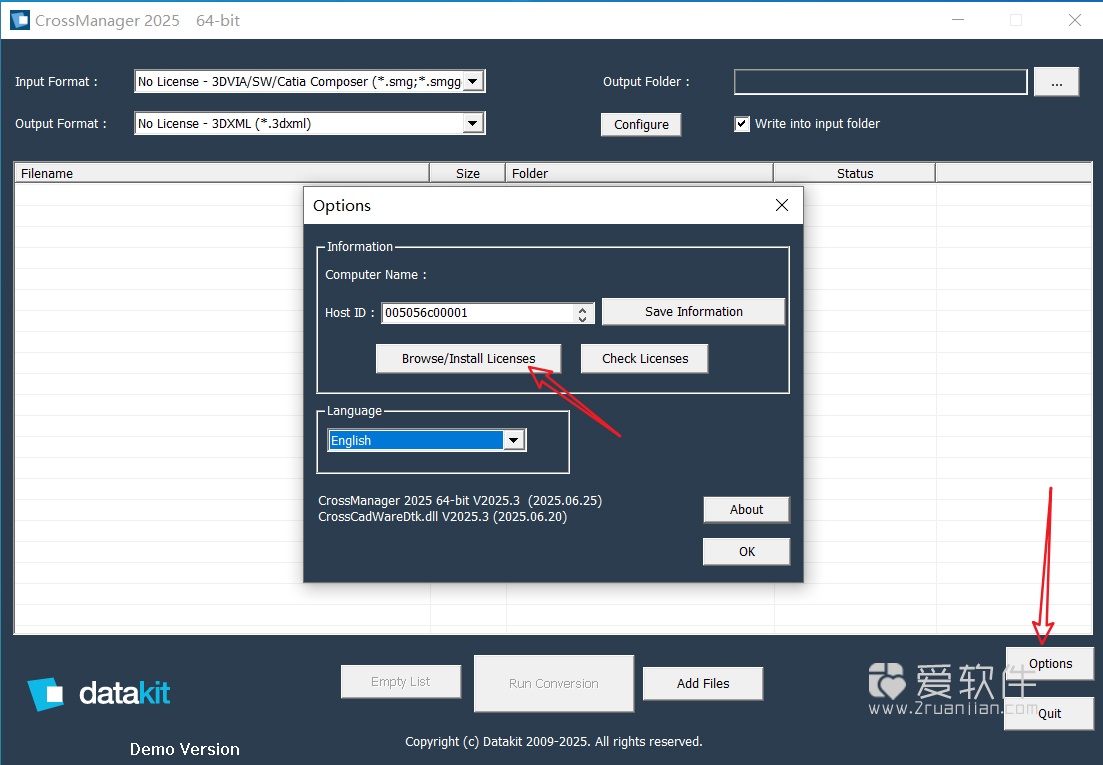Click inside the Host ID input field

470,312
